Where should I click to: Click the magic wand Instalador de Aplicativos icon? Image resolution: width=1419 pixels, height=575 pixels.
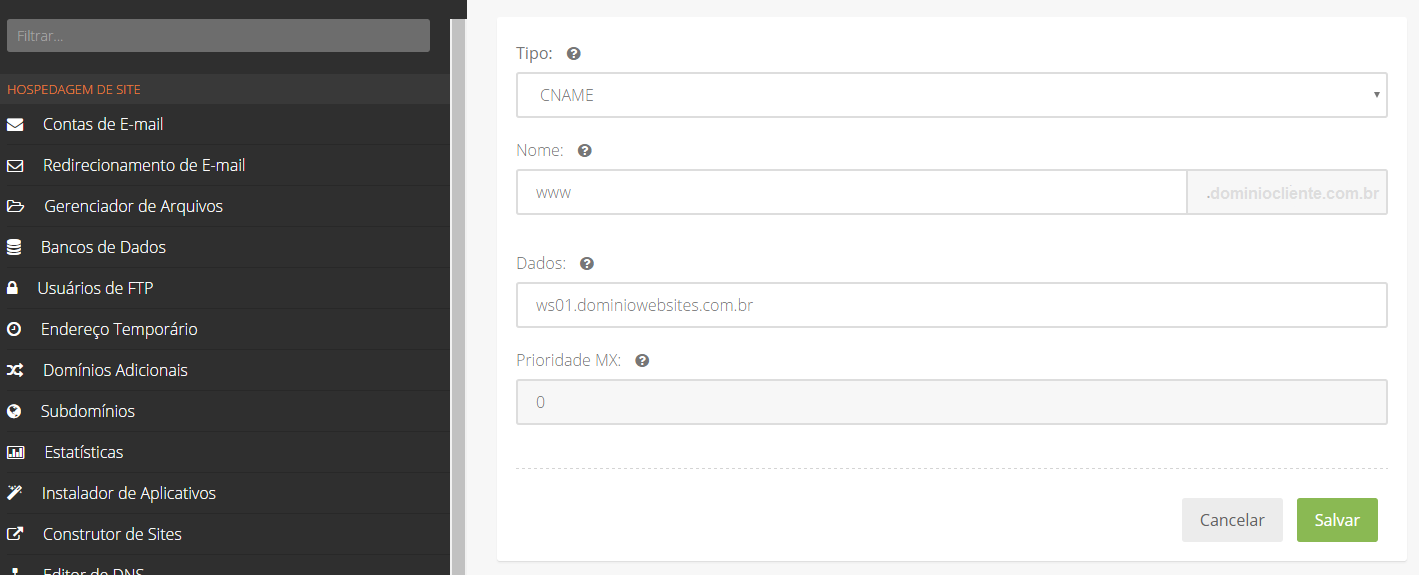(14, 493)
